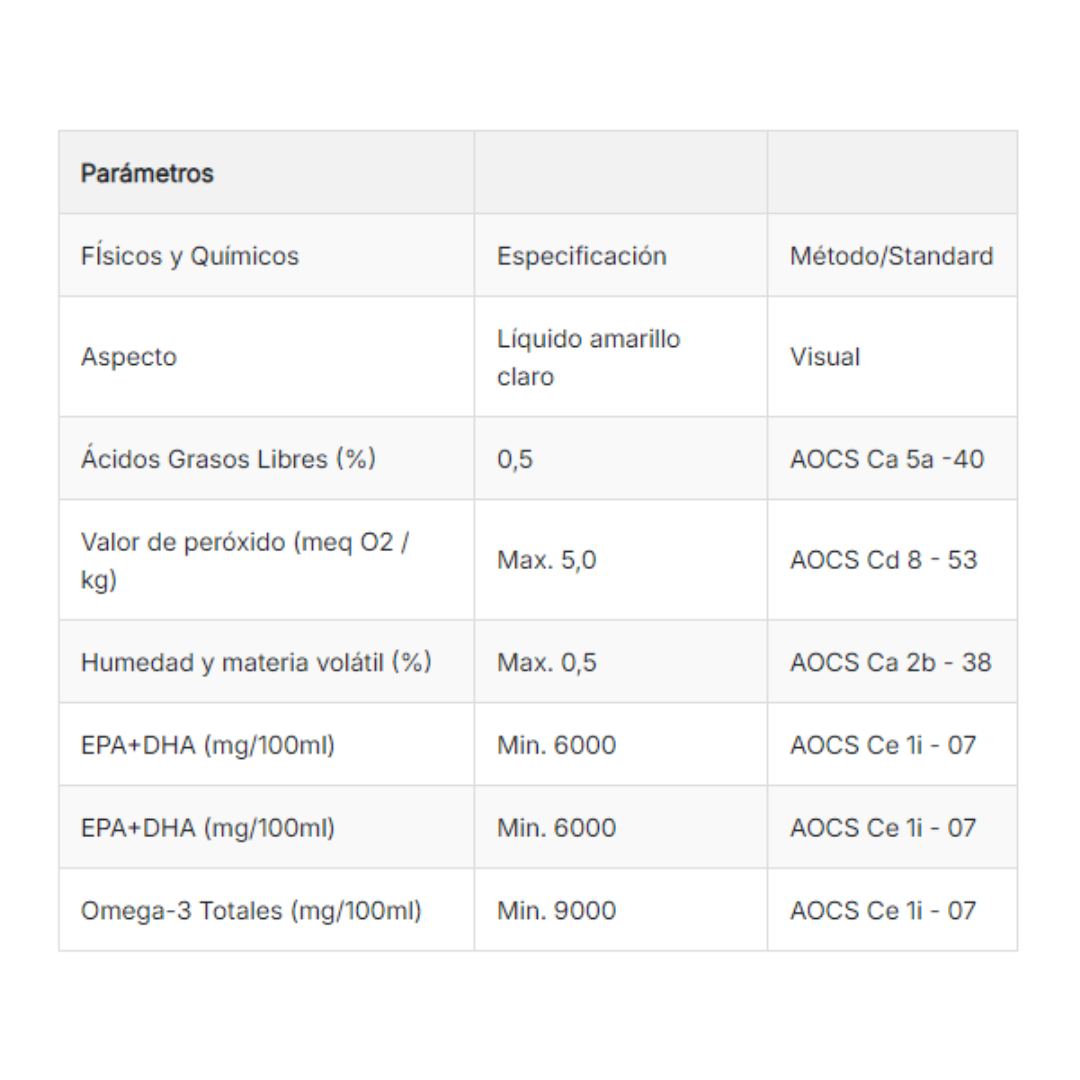1080x1080 pixels.
Task: Select the method cell in Omega-3 Totales row
Action: coord(882,911)
